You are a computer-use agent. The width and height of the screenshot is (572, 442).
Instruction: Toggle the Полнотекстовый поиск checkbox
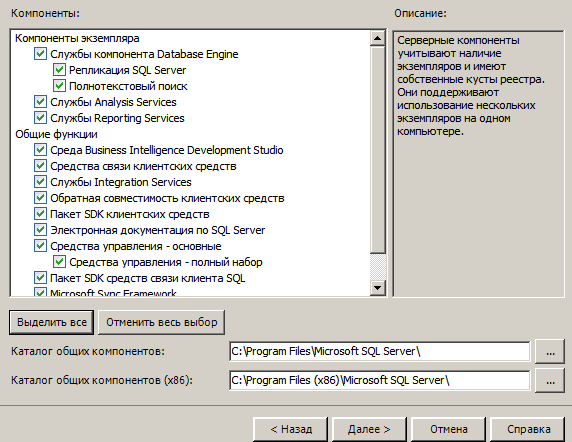pos(59,86)
